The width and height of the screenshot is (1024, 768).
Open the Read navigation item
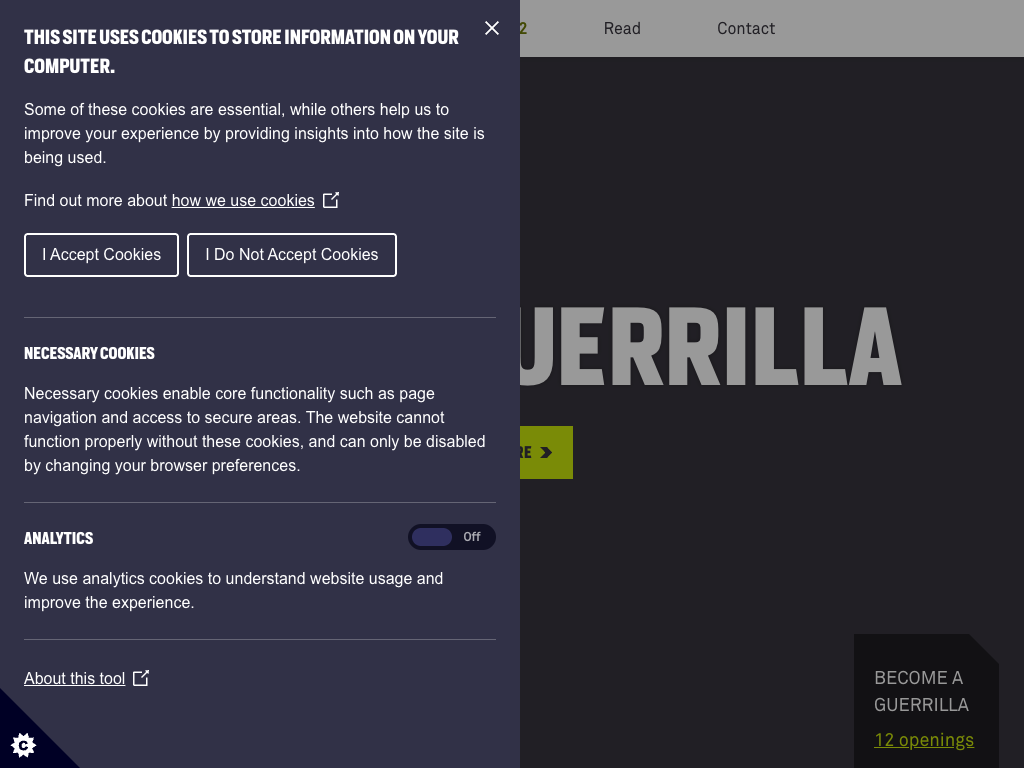[622, 28]
